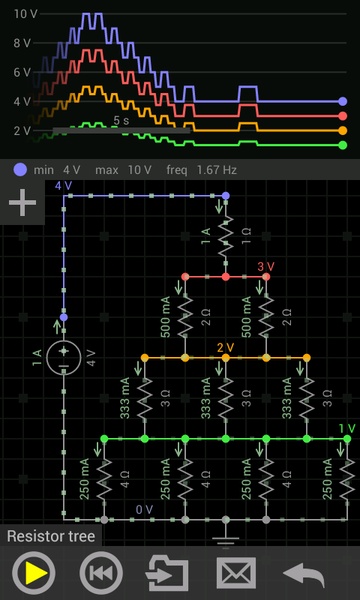Tap the max 10 V readout
The height and width of the screenshot is (600, 360).
124,170
